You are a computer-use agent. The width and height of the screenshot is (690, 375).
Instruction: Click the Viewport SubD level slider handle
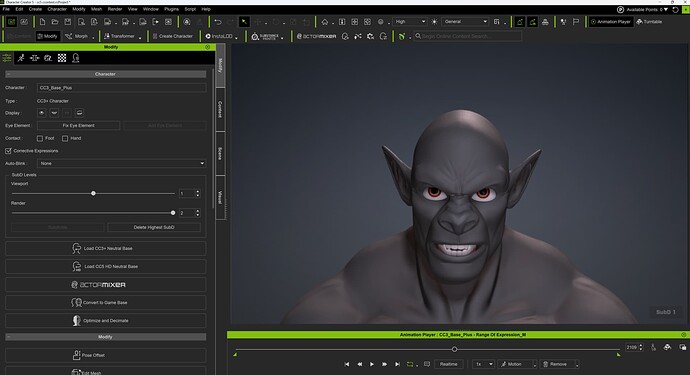pyautogui.click(x=93, y=194)
